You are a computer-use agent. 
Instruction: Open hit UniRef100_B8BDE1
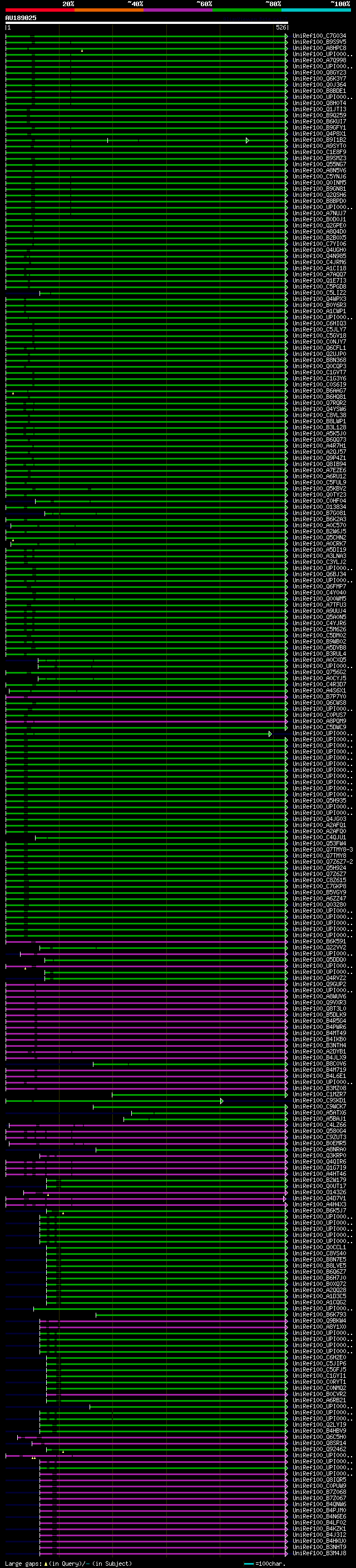pos(319,91)
